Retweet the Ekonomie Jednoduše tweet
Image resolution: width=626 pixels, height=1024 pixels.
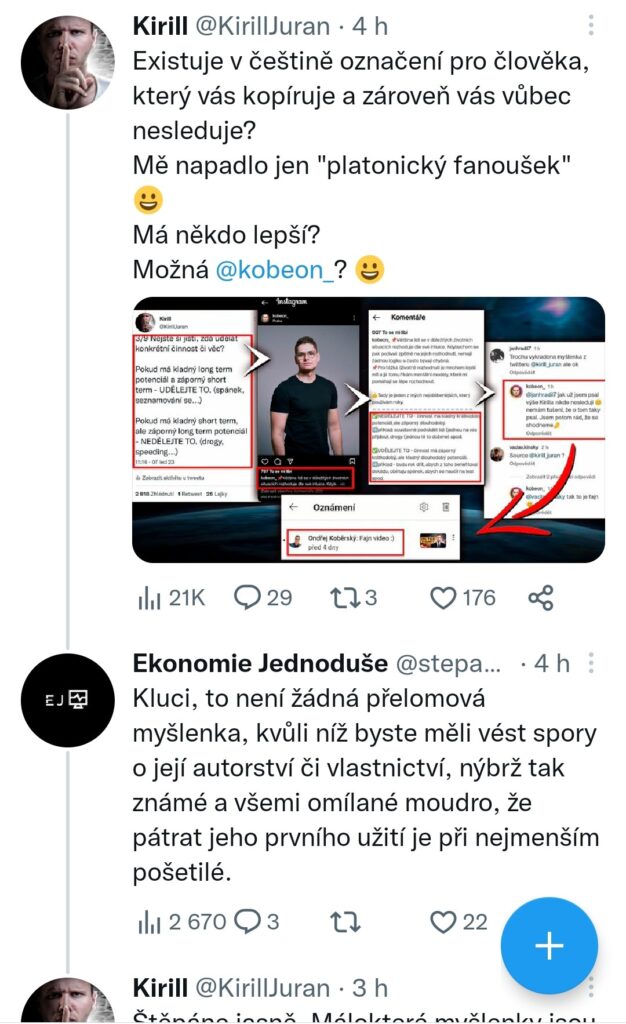pos(345,921)
